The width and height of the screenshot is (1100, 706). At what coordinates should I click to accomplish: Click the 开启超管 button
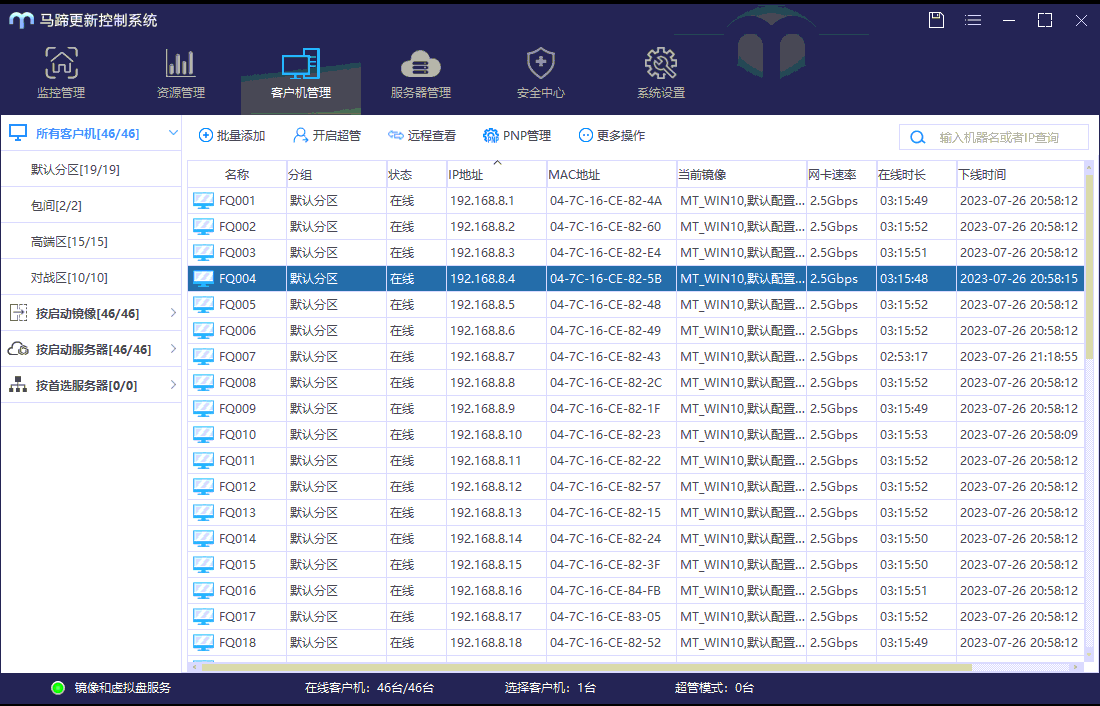pos(327,135)
